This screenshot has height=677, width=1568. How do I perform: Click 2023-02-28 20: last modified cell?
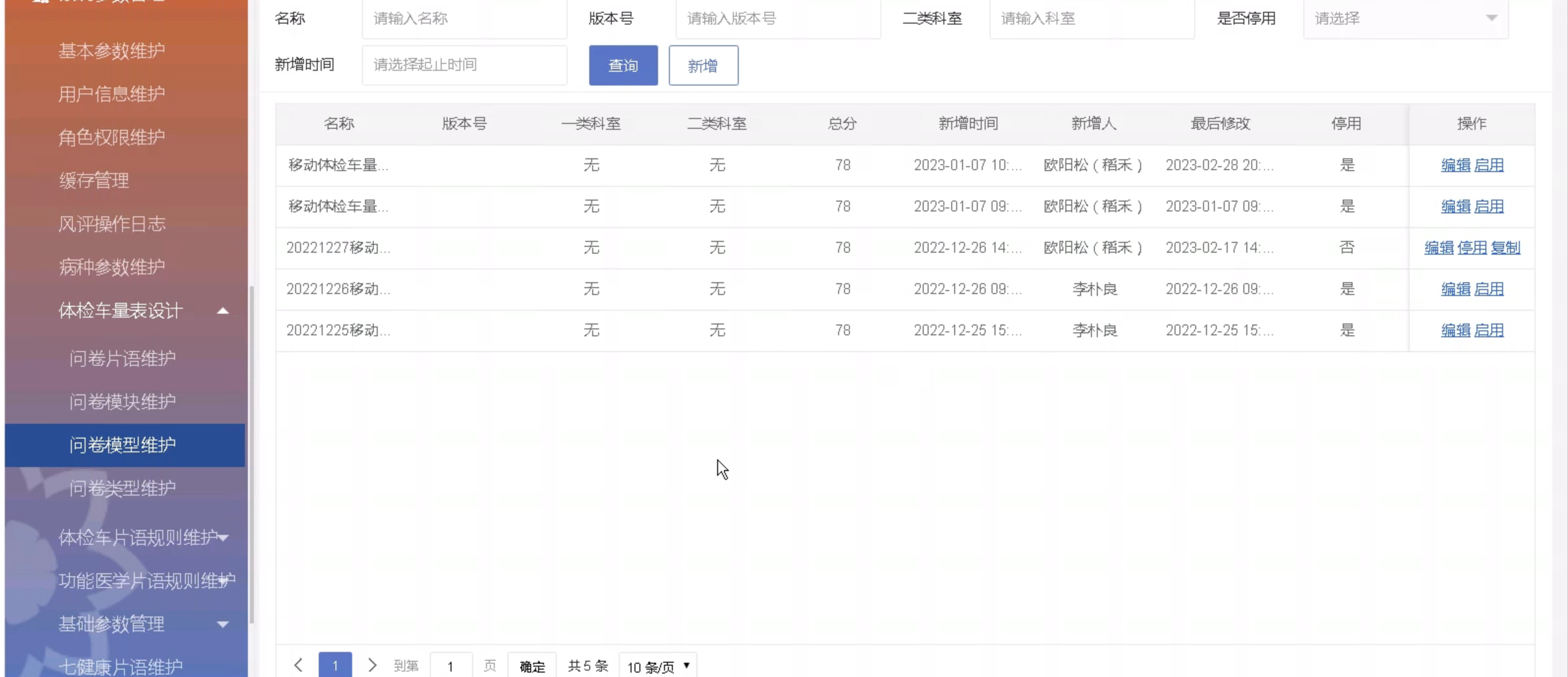point(1220,165)
